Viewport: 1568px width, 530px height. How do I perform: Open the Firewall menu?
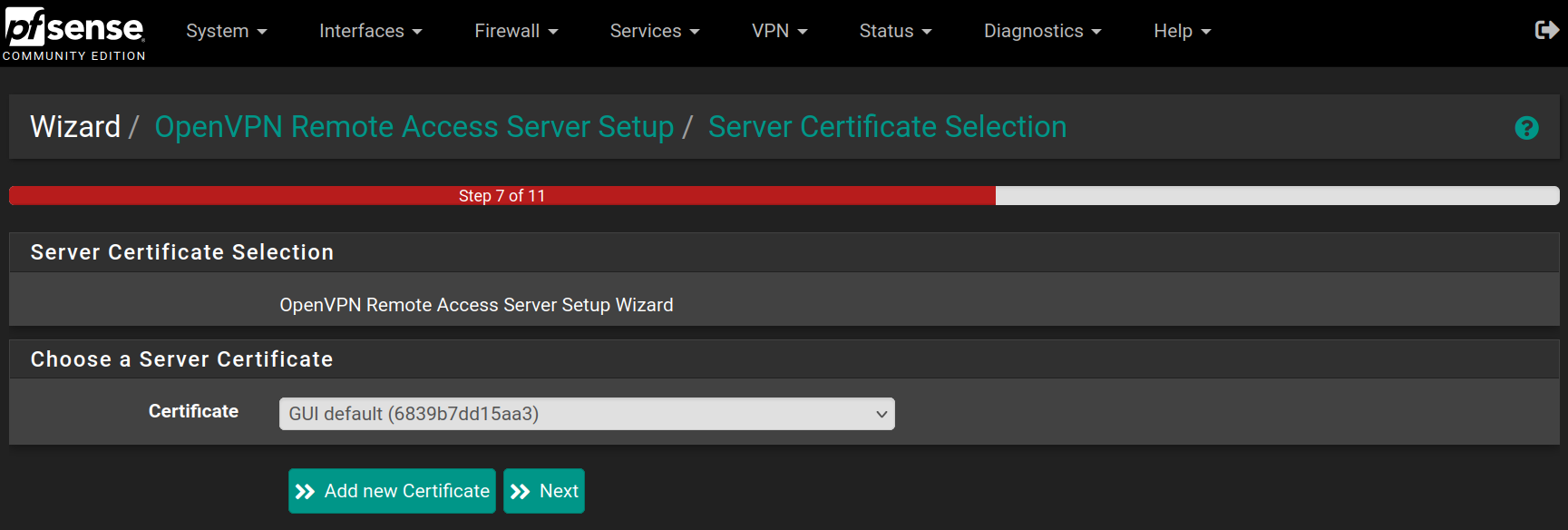(x=516, y=31)
